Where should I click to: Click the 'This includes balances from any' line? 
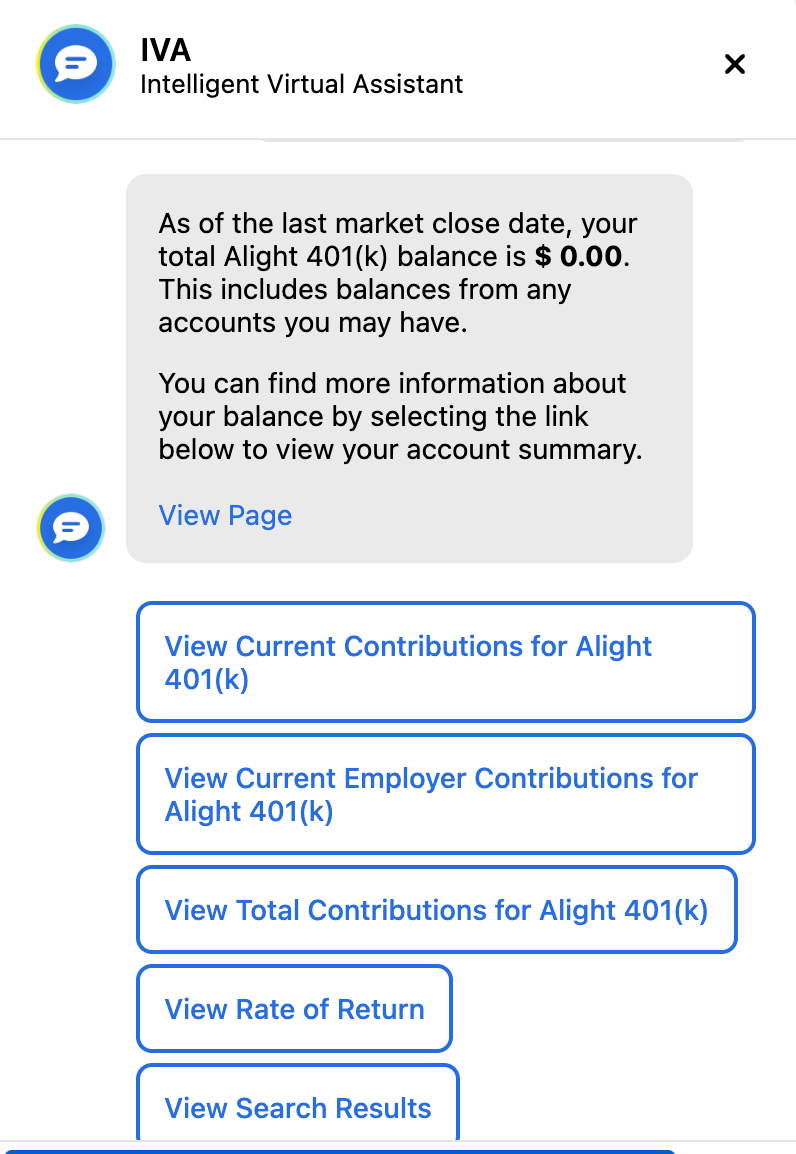(x=364, y=291)
